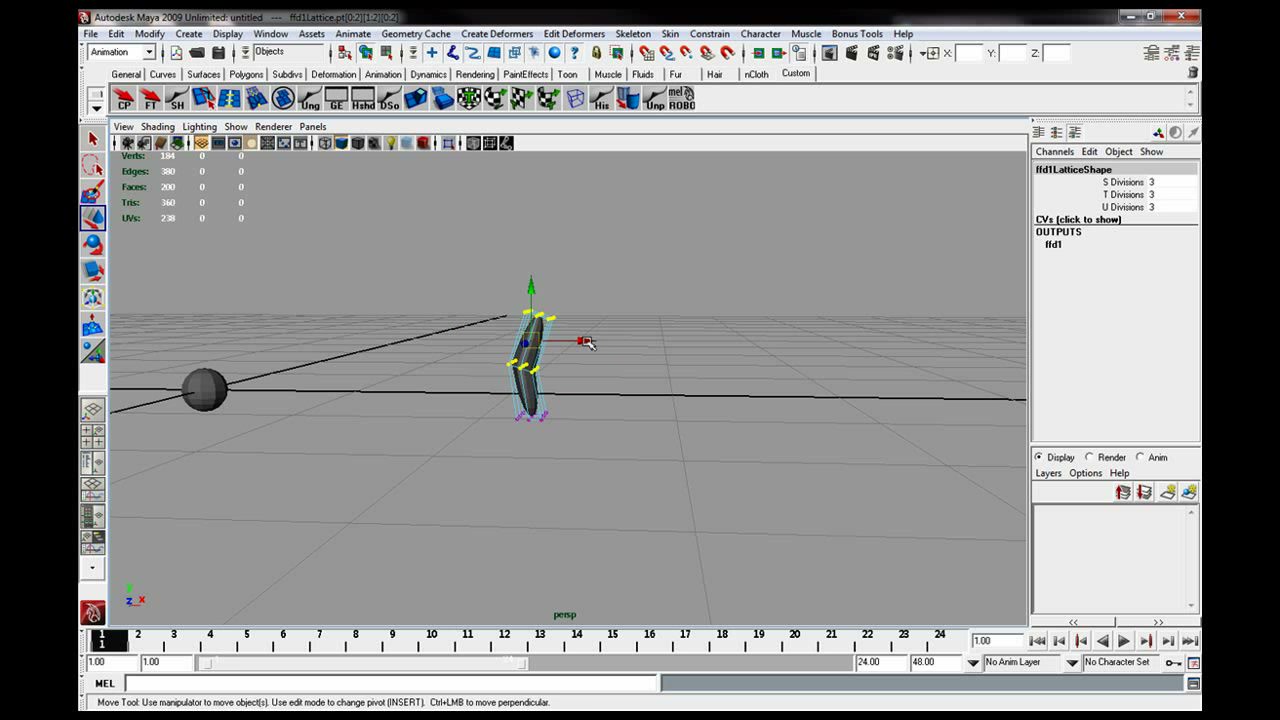Open the Skeleton menu
Screen dimensions: 1280x720
[x=632, y=34]
